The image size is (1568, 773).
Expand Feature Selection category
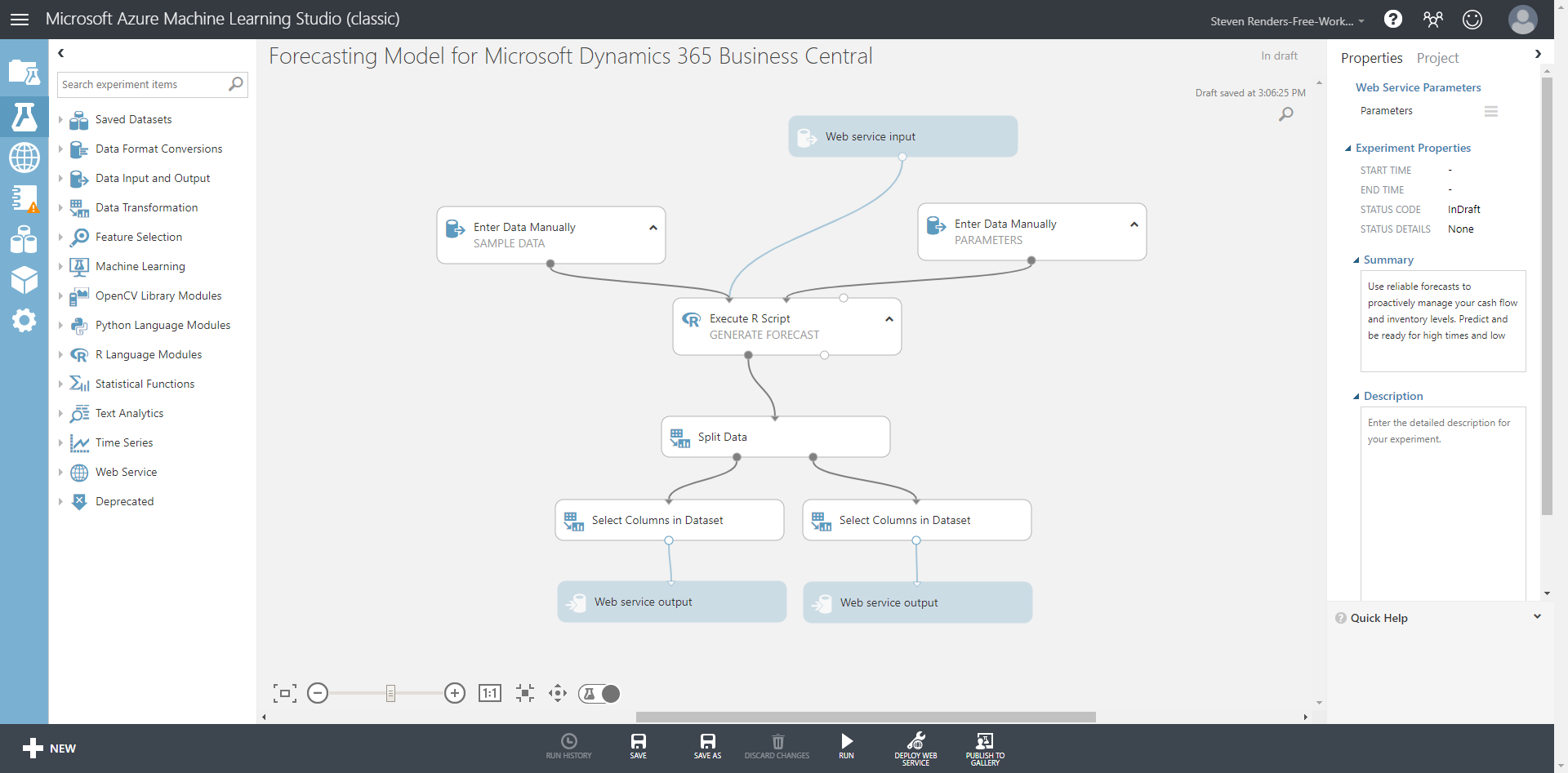60,237
